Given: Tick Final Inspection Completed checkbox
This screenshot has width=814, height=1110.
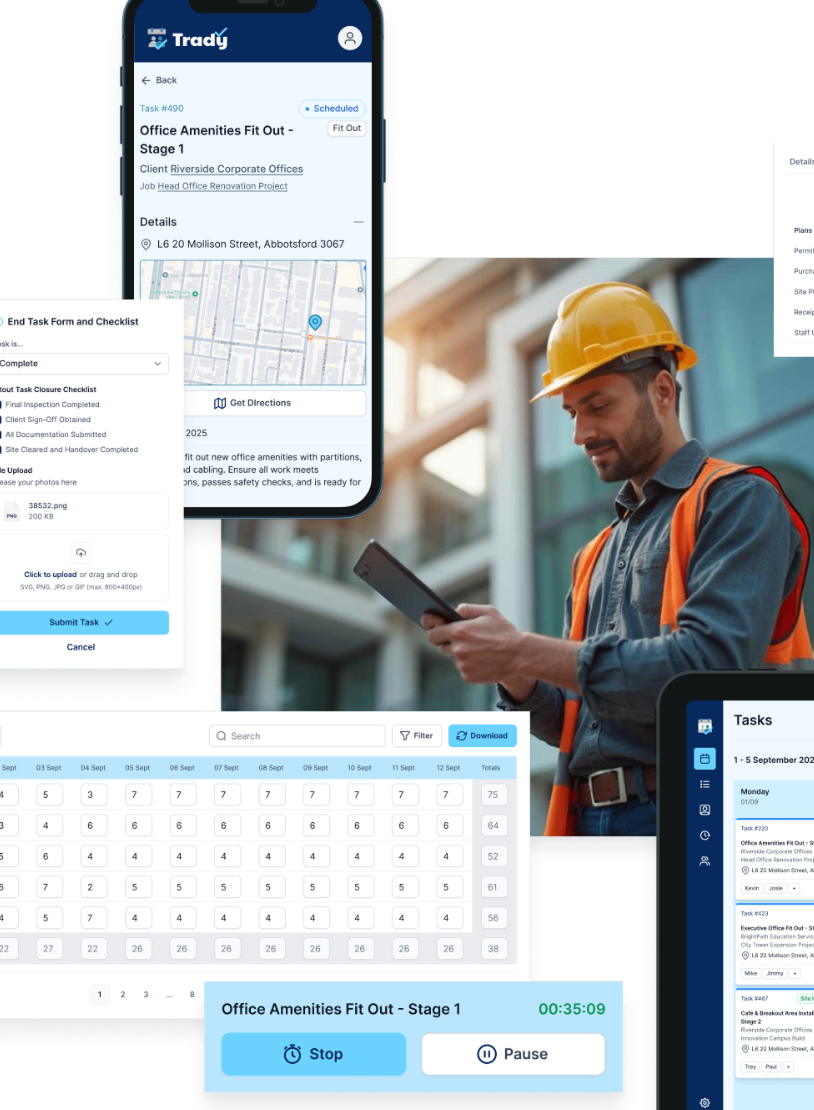Looking at the screenshot, I should click(x=1, y=405).
